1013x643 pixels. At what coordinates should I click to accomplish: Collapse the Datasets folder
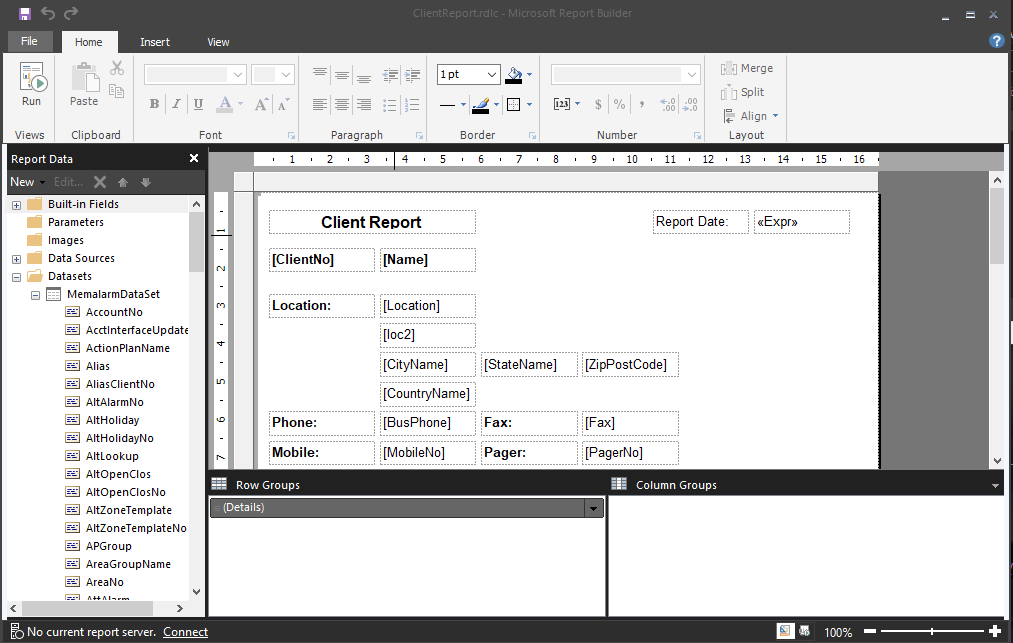tap(16, 278)
